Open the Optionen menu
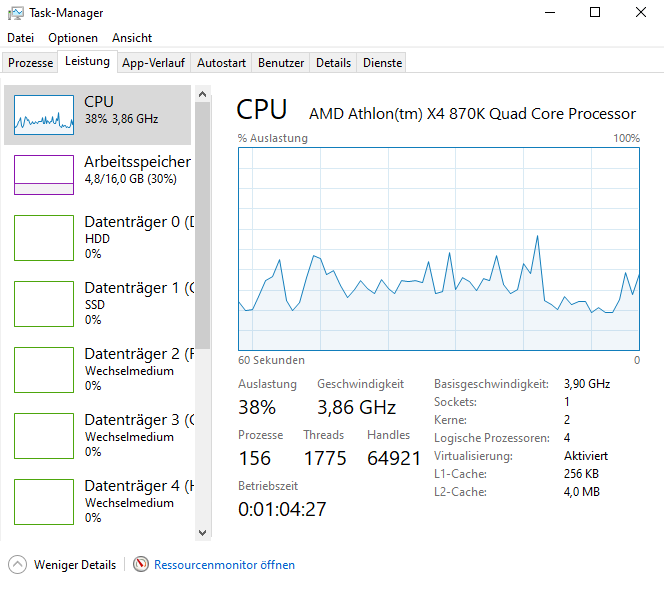The width and height of the screenshot is (665, 594). click(73, 38)
